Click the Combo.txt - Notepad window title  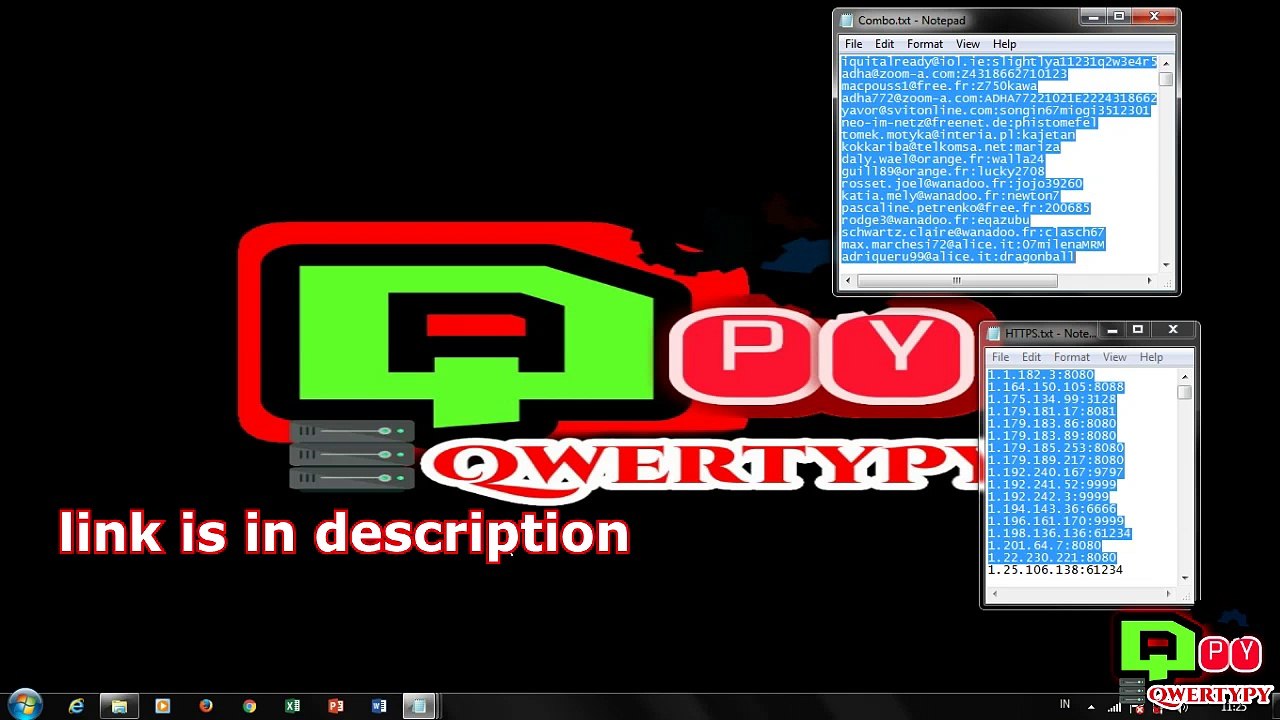tap(912, 20)
